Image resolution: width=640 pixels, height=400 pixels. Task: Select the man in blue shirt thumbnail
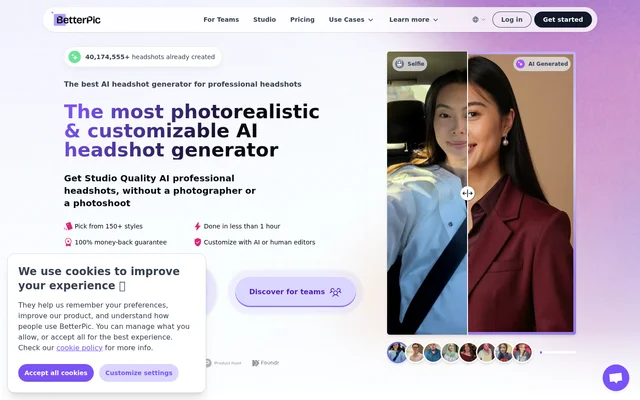(x=433, y=353)
